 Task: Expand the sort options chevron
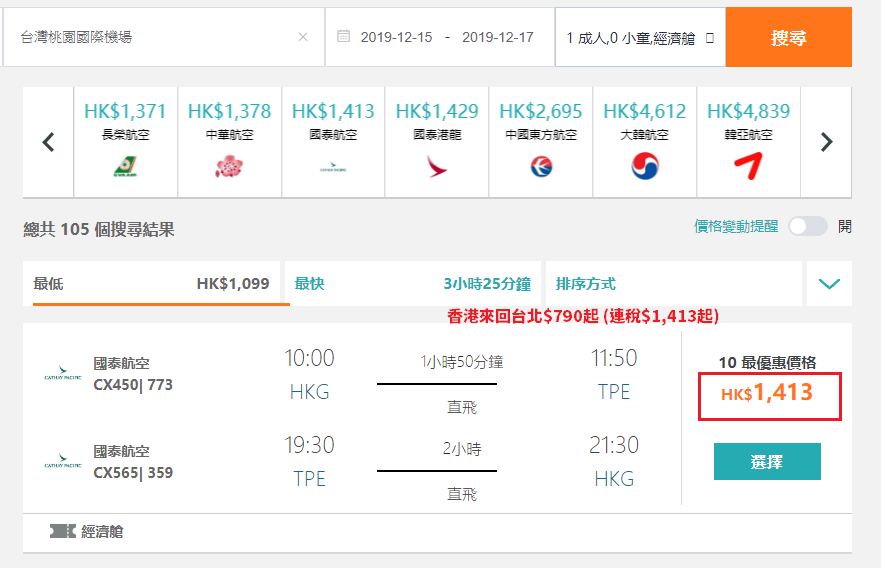click(x=829, y=283)
